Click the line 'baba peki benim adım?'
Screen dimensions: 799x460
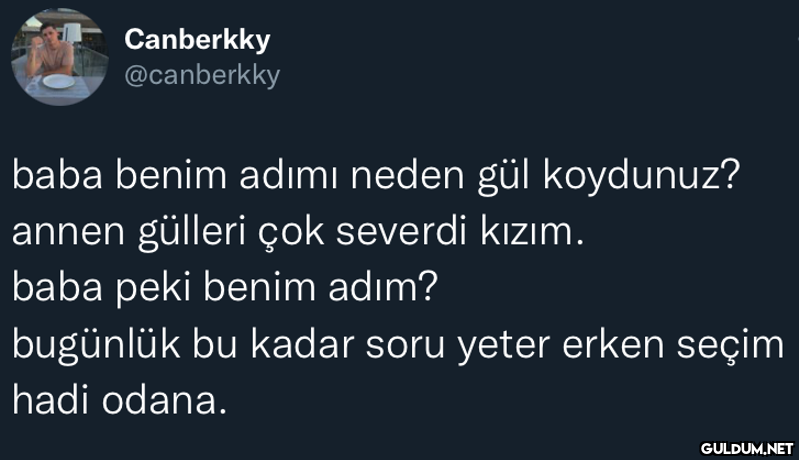coord(225,288)
